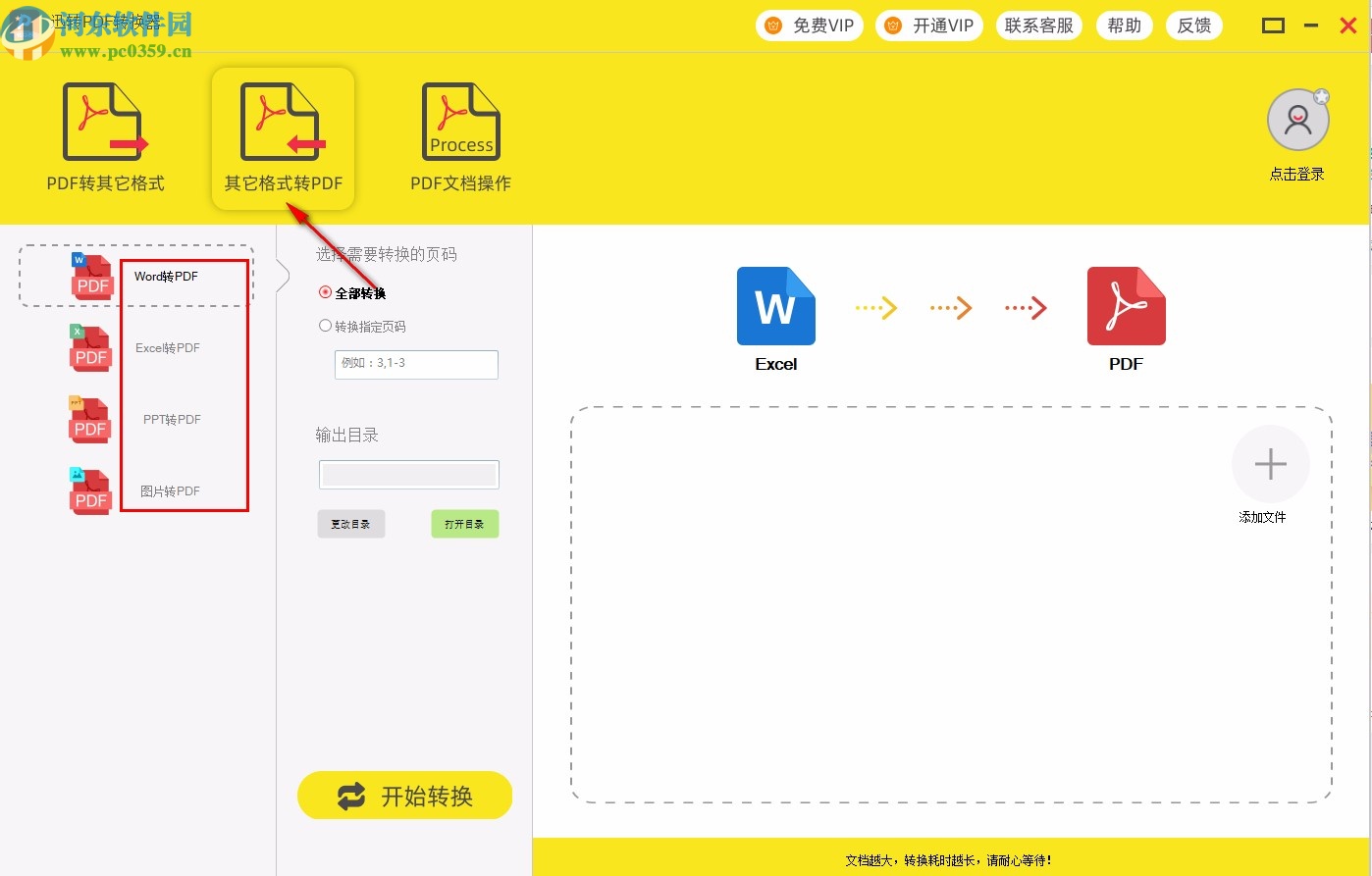The image size is (1372, 876).
Task: Contact support via 联系客服
Action: (1039, 26)
